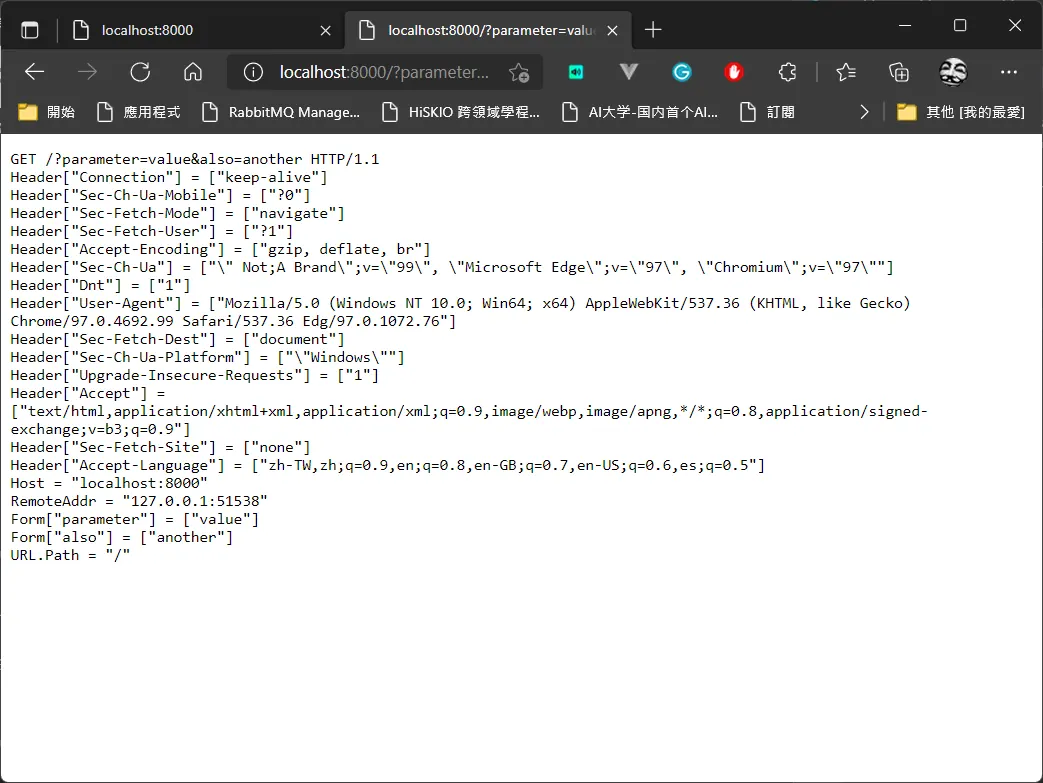Open a new tab

click(x=653, y=30)
